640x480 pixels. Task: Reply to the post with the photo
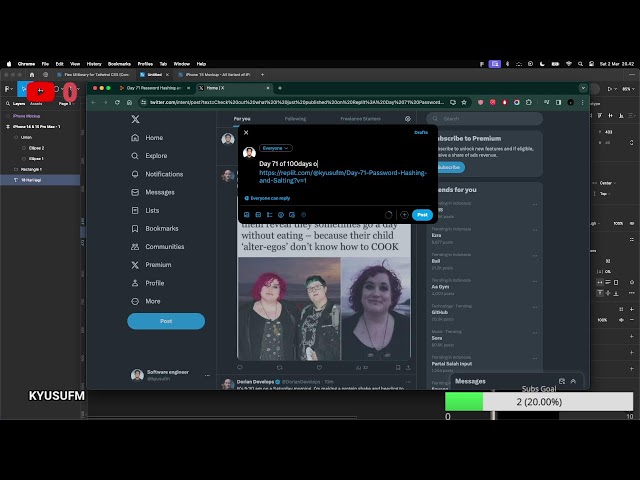point(240,368)
